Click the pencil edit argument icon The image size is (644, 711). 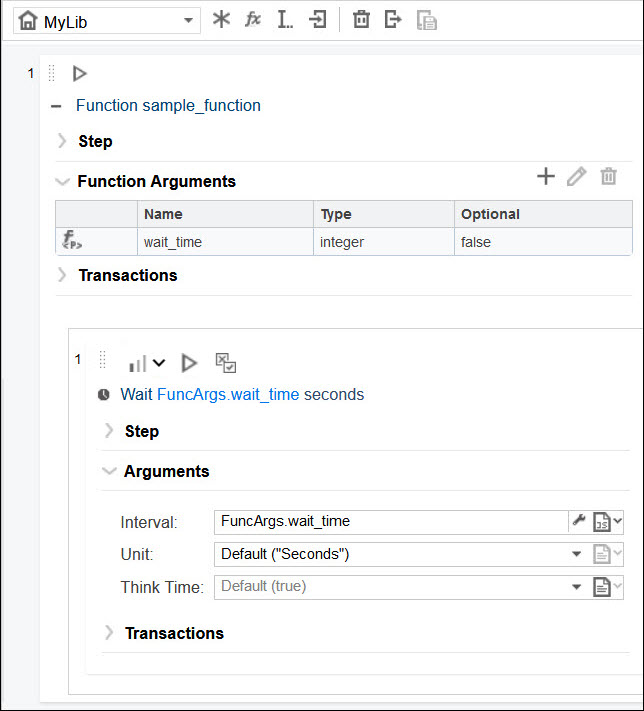(576, 177)
